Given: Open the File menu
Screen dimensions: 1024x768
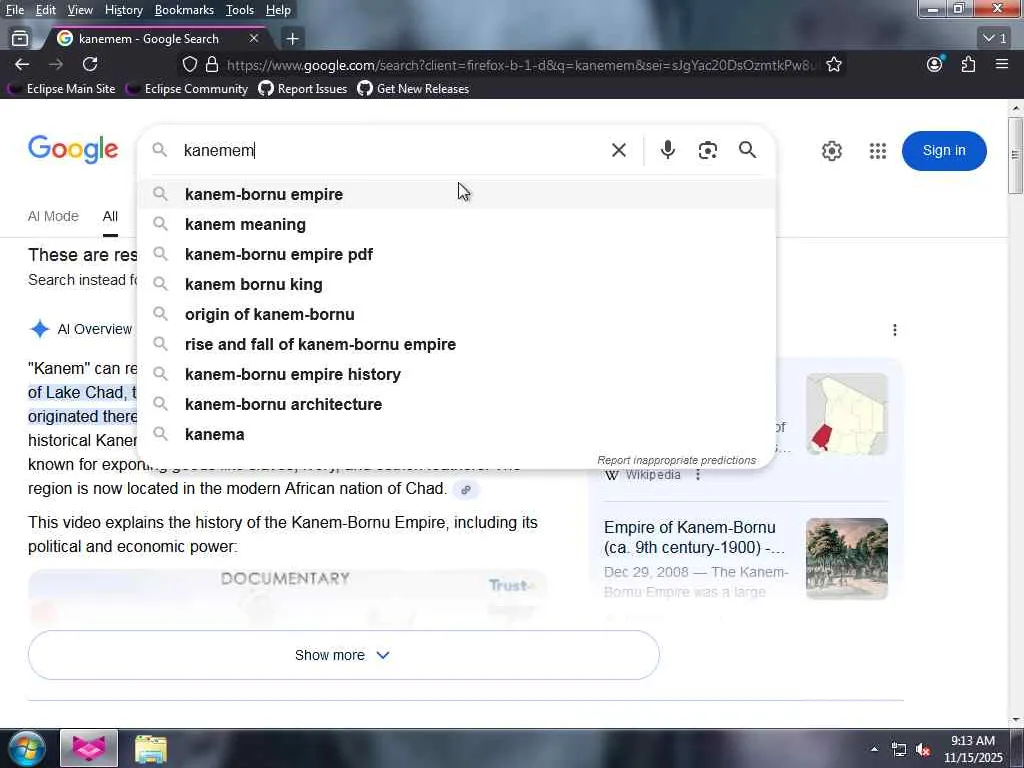Looking at the screenshot, I should (x=14, y=10).
